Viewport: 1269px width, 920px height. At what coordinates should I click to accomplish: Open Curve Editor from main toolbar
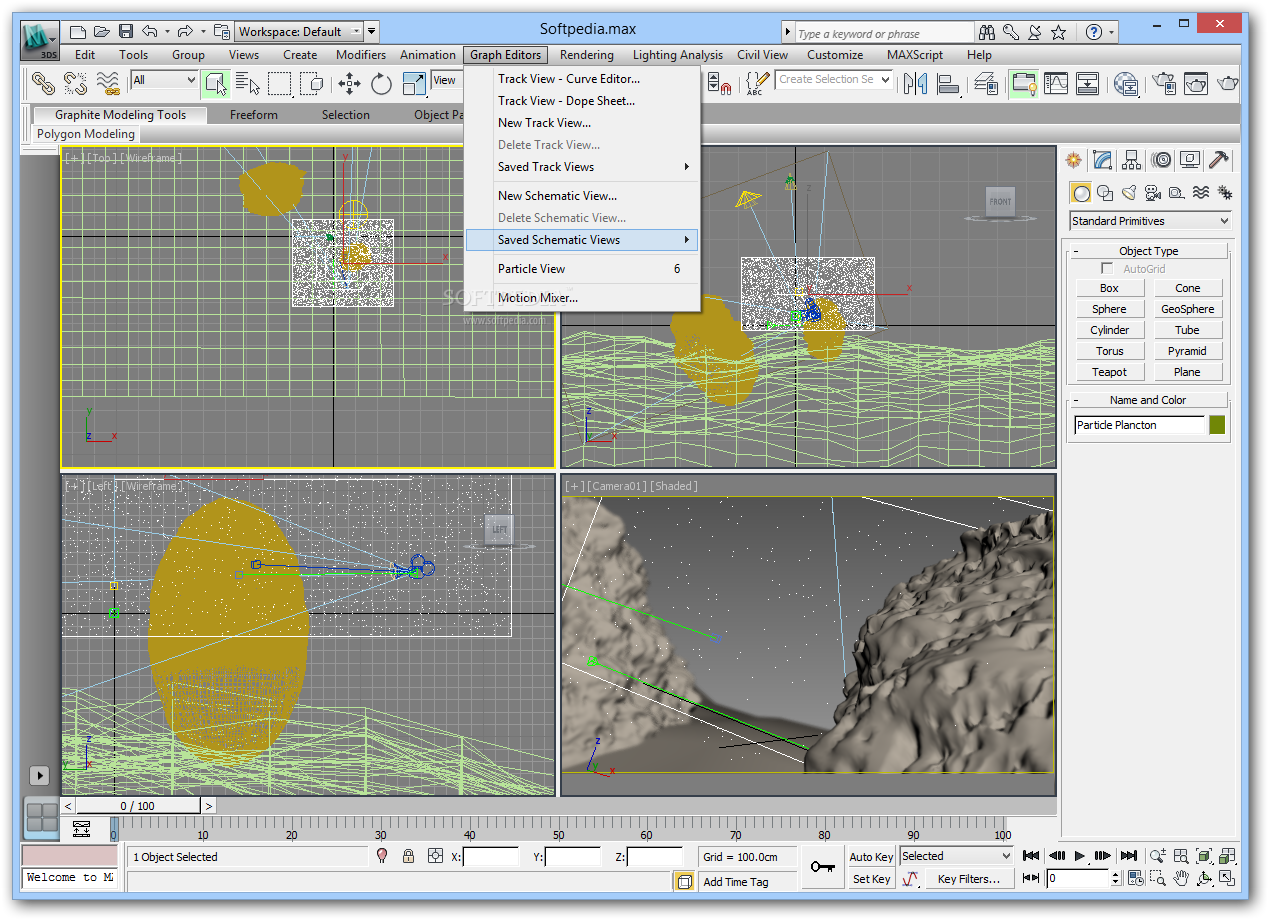coord(1056,83)
